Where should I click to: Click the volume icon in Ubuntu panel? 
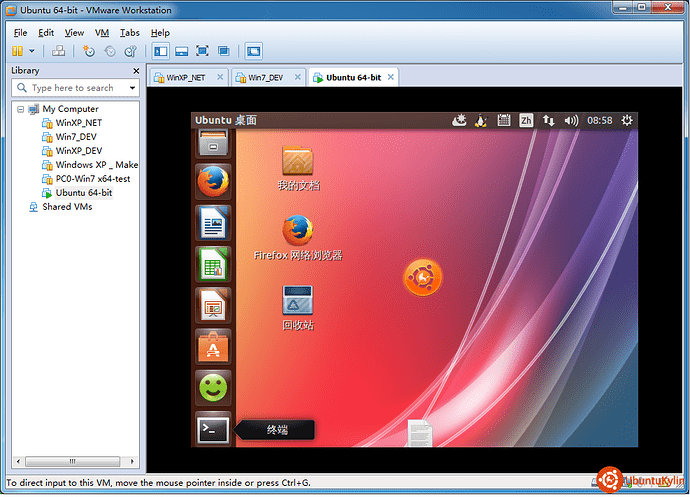pos(571,120)
